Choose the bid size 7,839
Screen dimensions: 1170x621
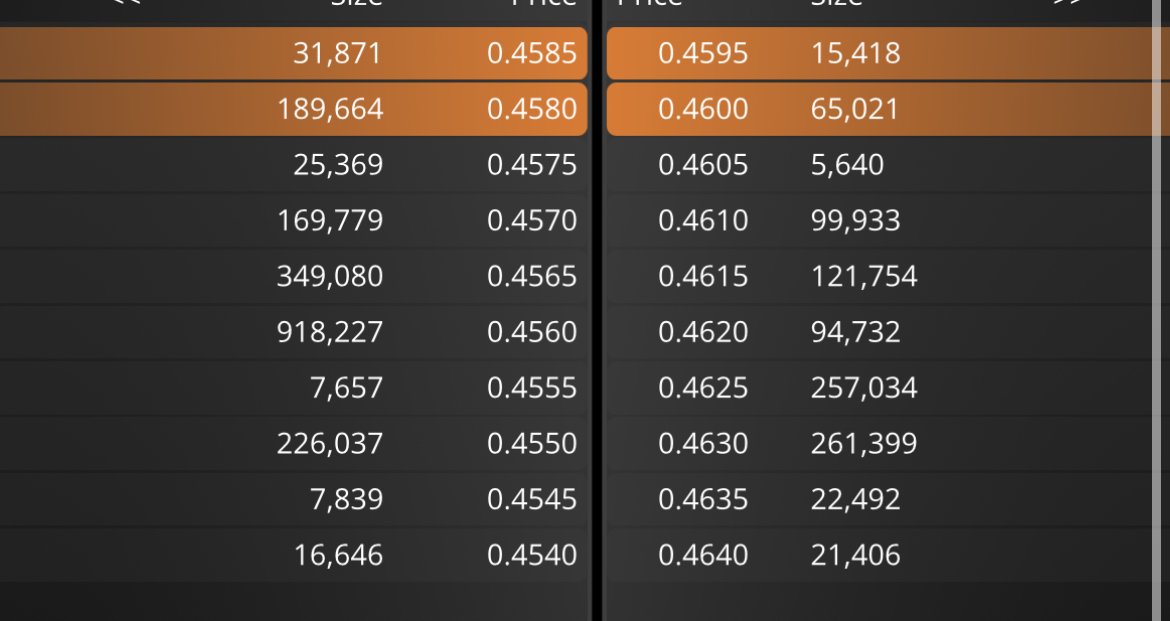click(x=347, y=499)
